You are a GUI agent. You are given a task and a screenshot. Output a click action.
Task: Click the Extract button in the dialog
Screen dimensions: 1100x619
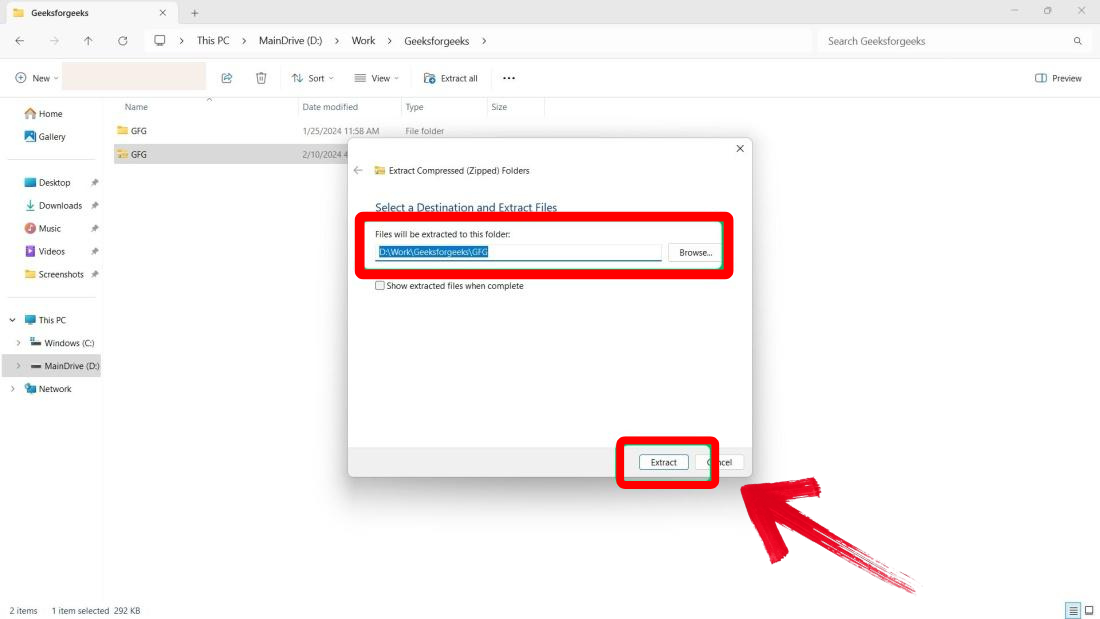pos(663,462)
